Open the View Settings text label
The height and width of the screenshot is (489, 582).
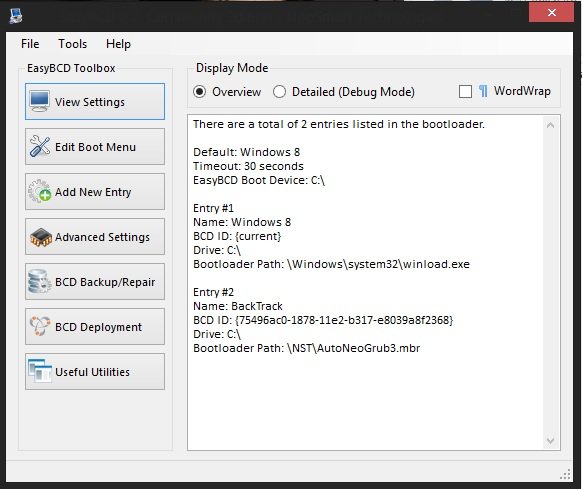pyautogui.click(x=90, y=102)
